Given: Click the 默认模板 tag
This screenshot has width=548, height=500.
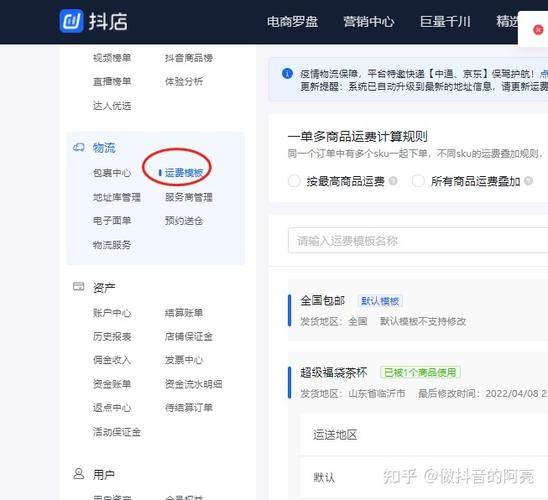Looking at the screenshot, I should point(380,301).
